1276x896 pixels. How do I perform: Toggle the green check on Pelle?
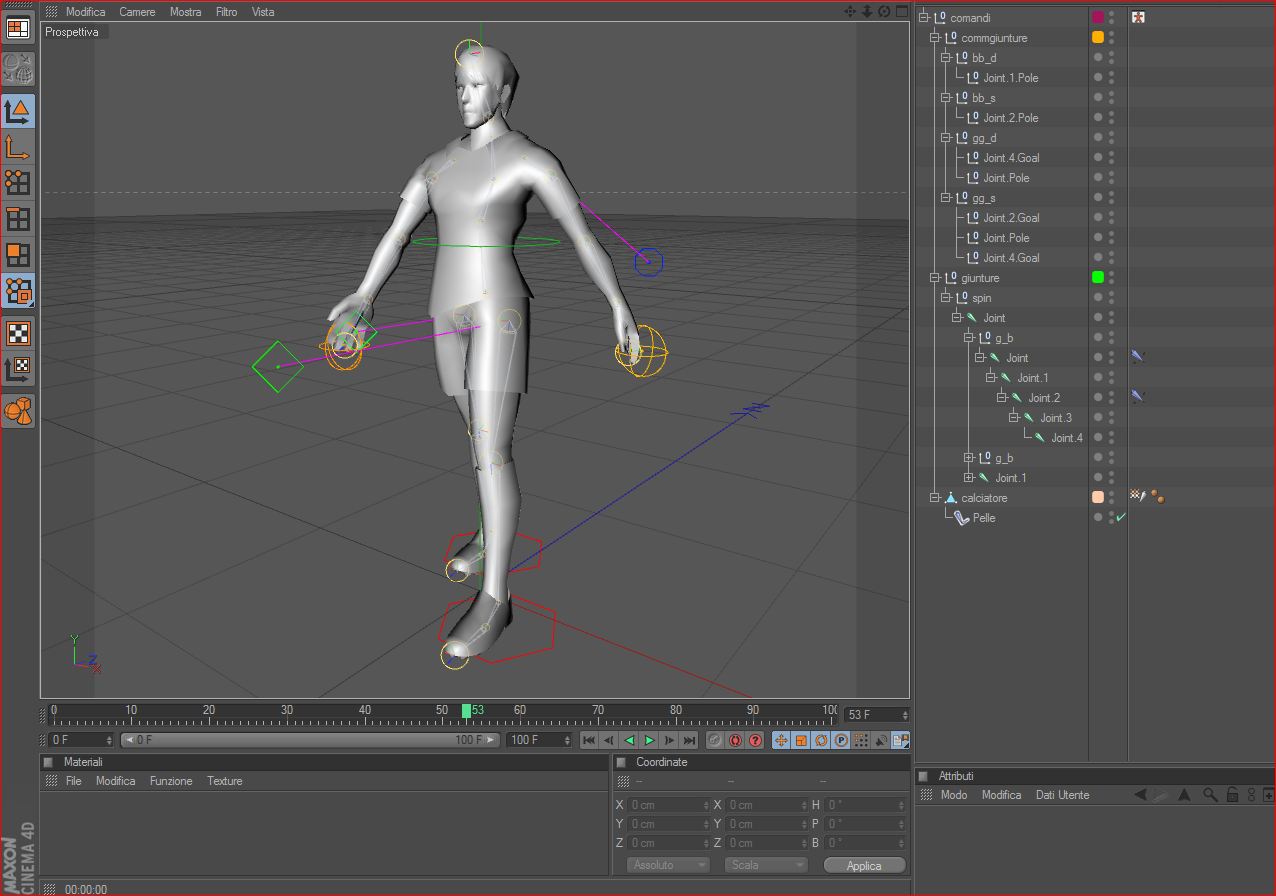(1121, 517)
